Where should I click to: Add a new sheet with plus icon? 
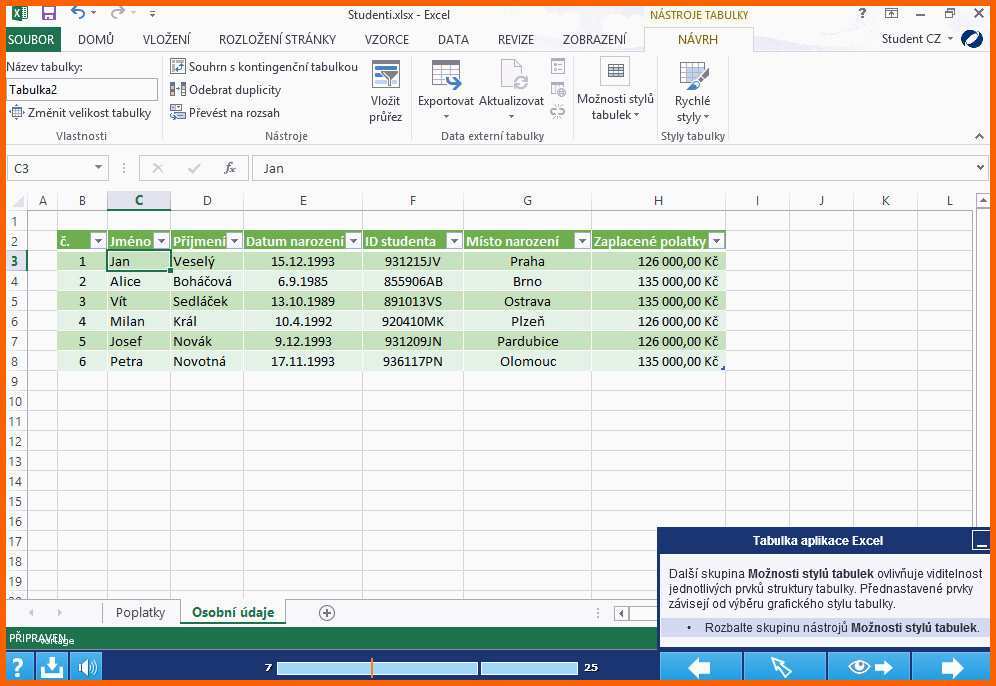point(326,613)
